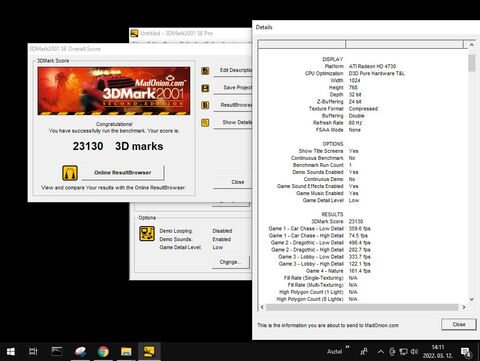Click the Save Project floppy icon

coord(205,88)
